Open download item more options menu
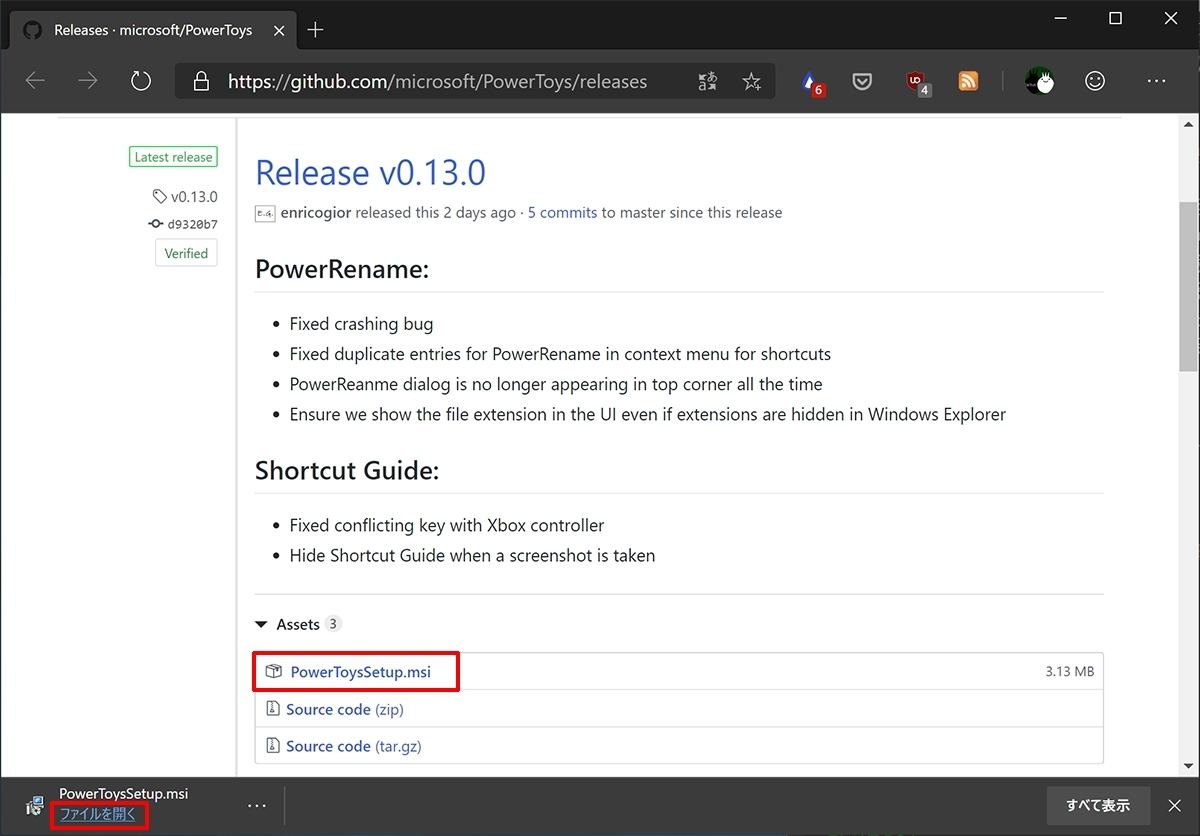Image resolution: width=1200 pixels, height=836 pixels. pos(257,805)
